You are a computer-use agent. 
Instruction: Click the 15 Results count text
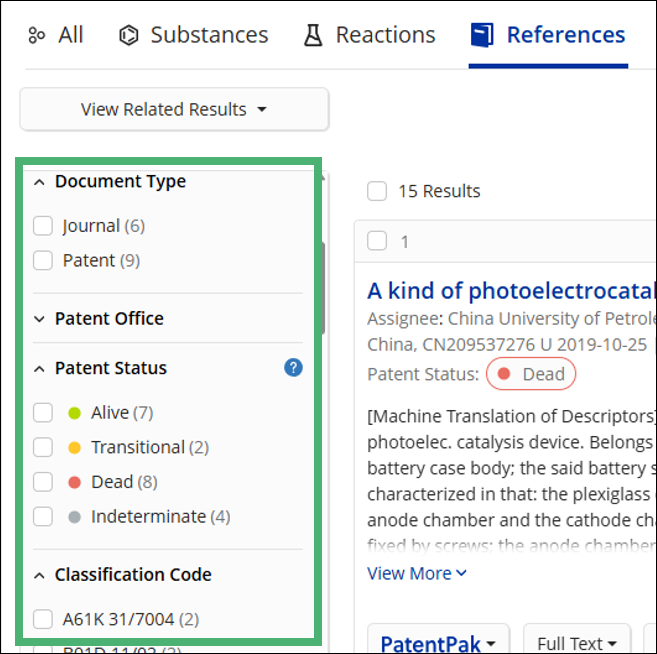439,191
